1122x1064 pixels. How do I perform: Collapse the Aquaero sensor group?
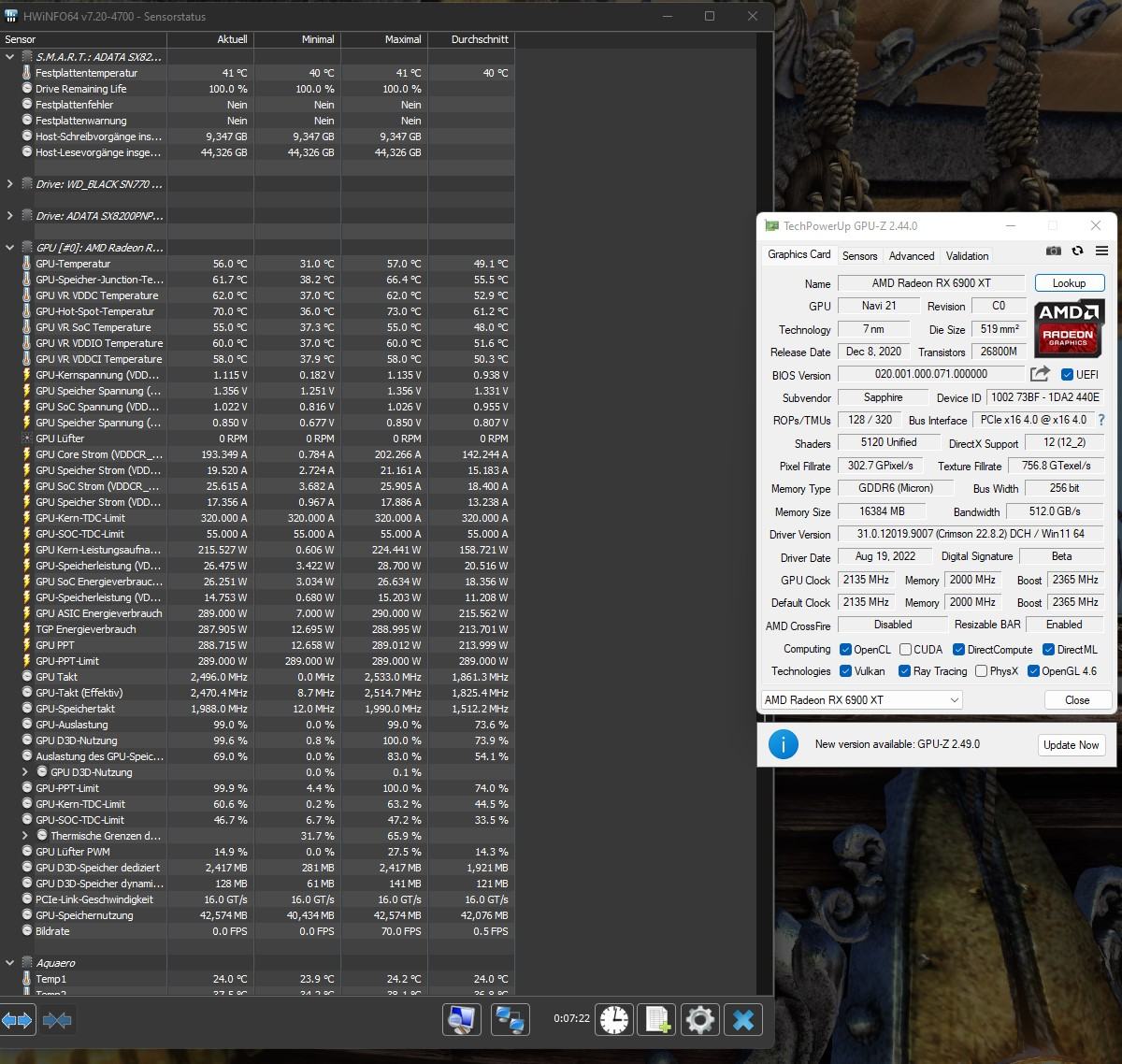[10, 963]
